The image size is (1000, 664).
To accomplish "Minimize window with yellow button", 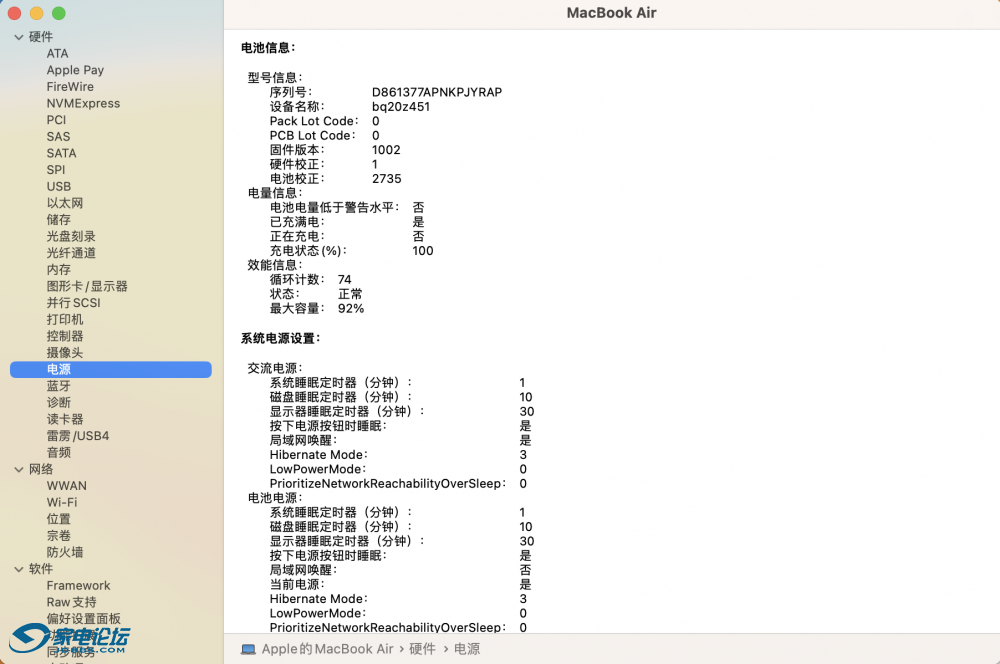I will pyautogui.click(x=37, y=13).
